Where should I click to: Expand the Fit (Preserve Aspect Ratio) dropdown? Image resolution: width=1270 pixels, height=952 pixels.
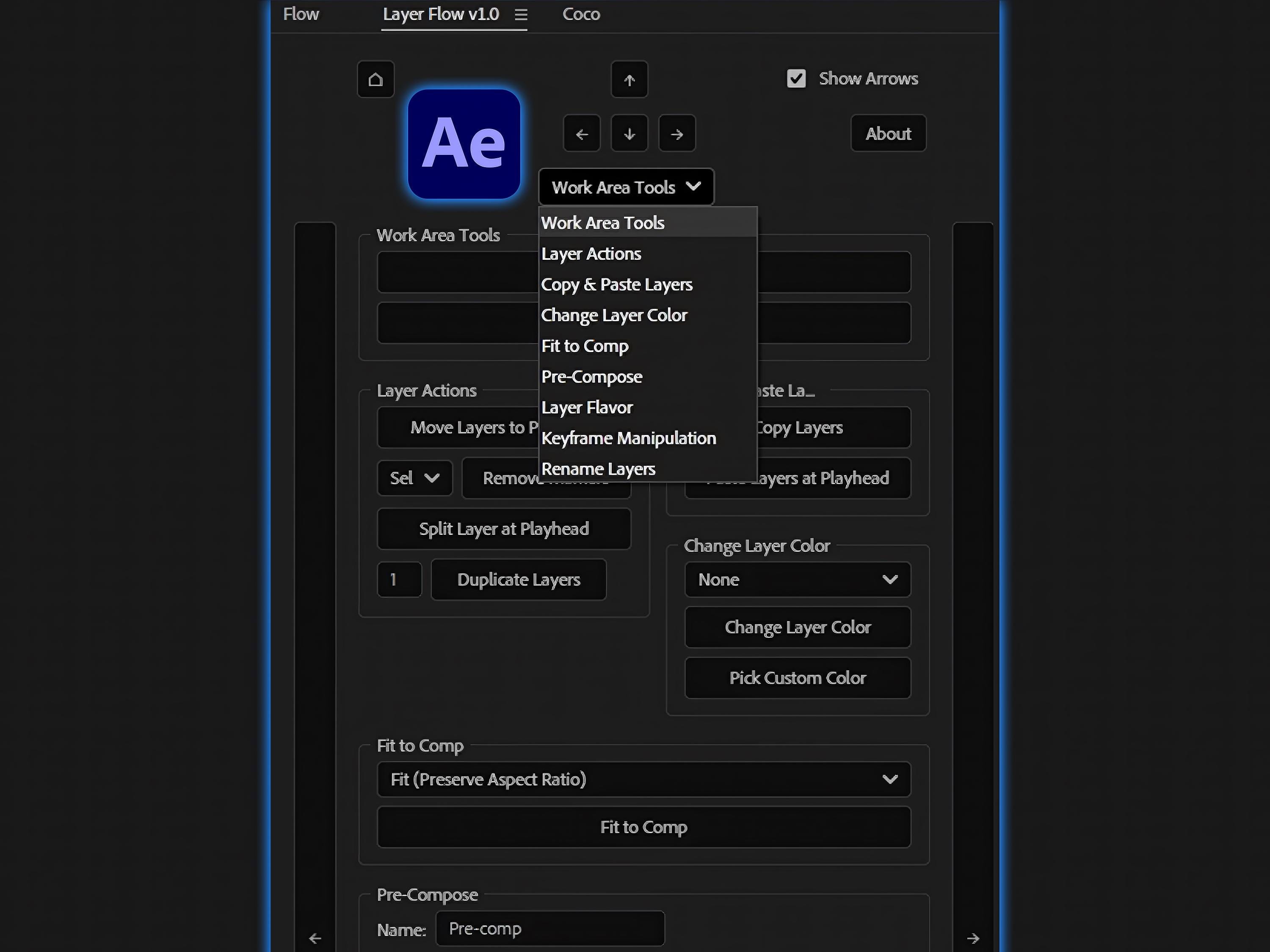pyautogui.click(x=643, y=779)
